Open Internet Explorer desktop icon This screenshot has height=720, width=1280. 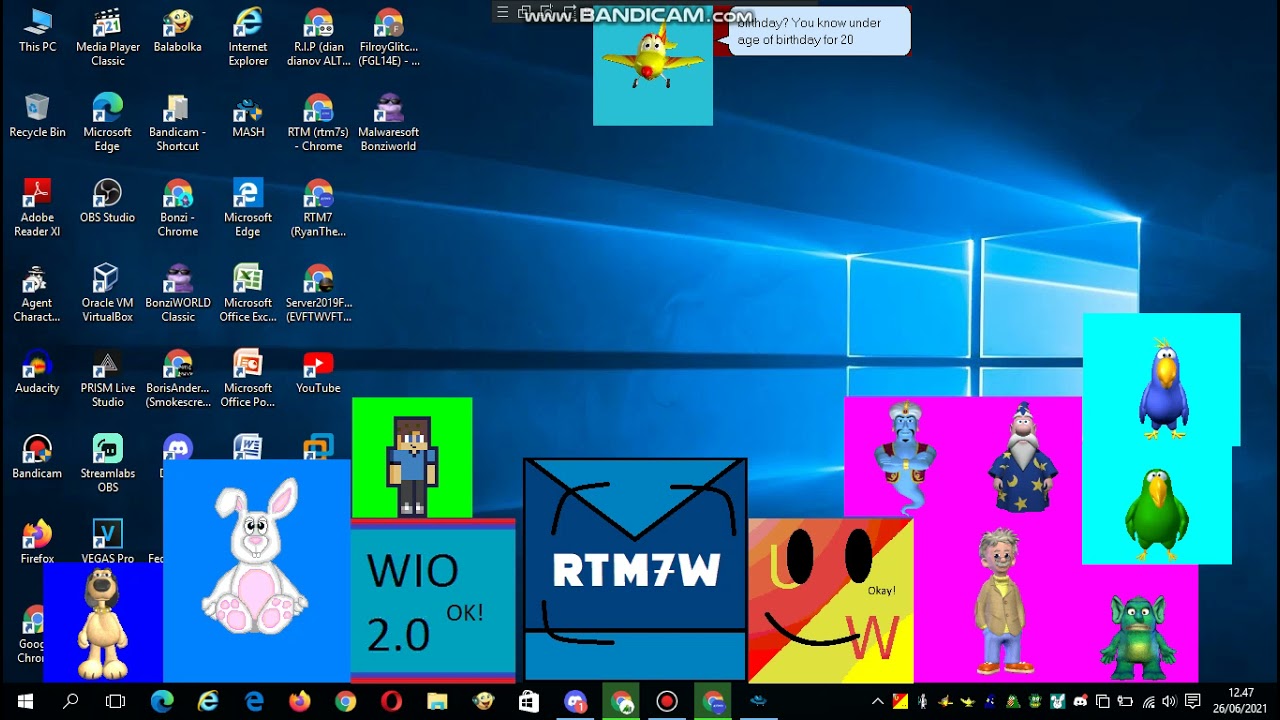(248, 38)
